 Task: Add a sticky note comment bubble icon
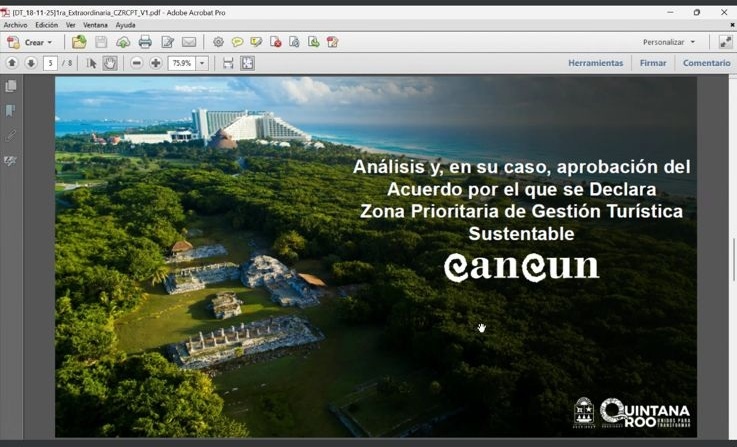(x=237, y=42)
